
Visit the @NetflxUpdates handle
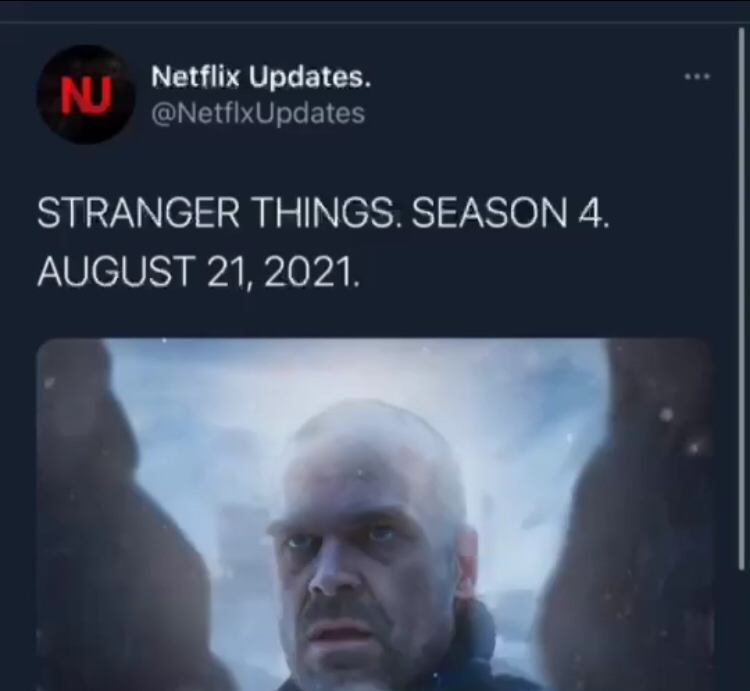258,113
